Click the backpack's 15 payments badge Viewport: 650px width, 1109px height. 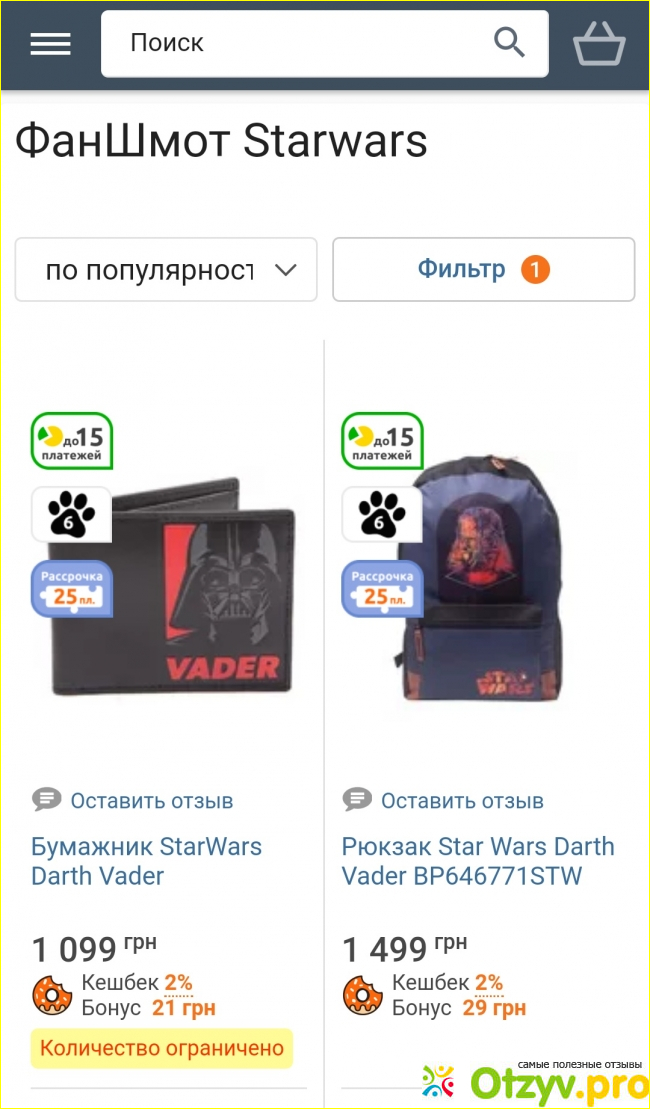pyautogui.click(x=383, y=441)
